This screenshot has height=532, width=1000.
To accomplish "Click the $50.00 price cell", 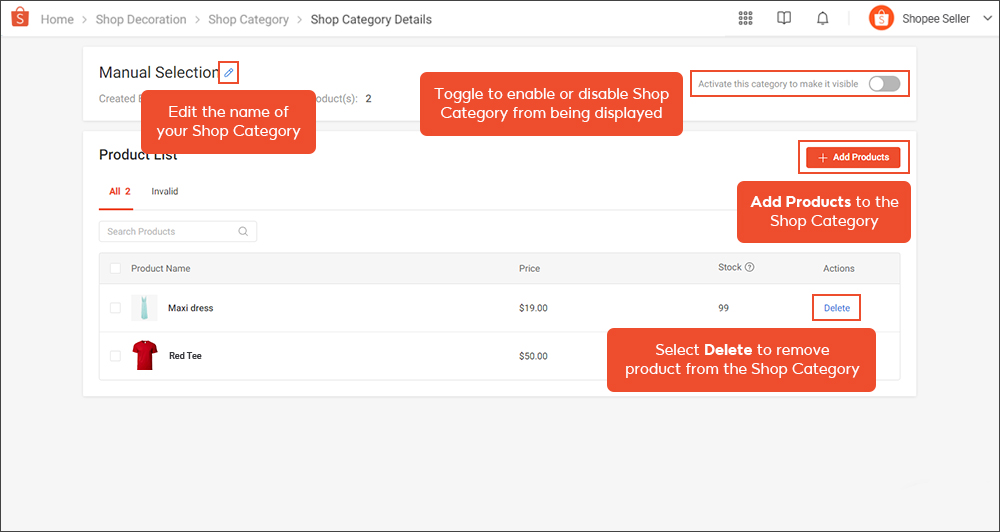I will pos(533,356).
